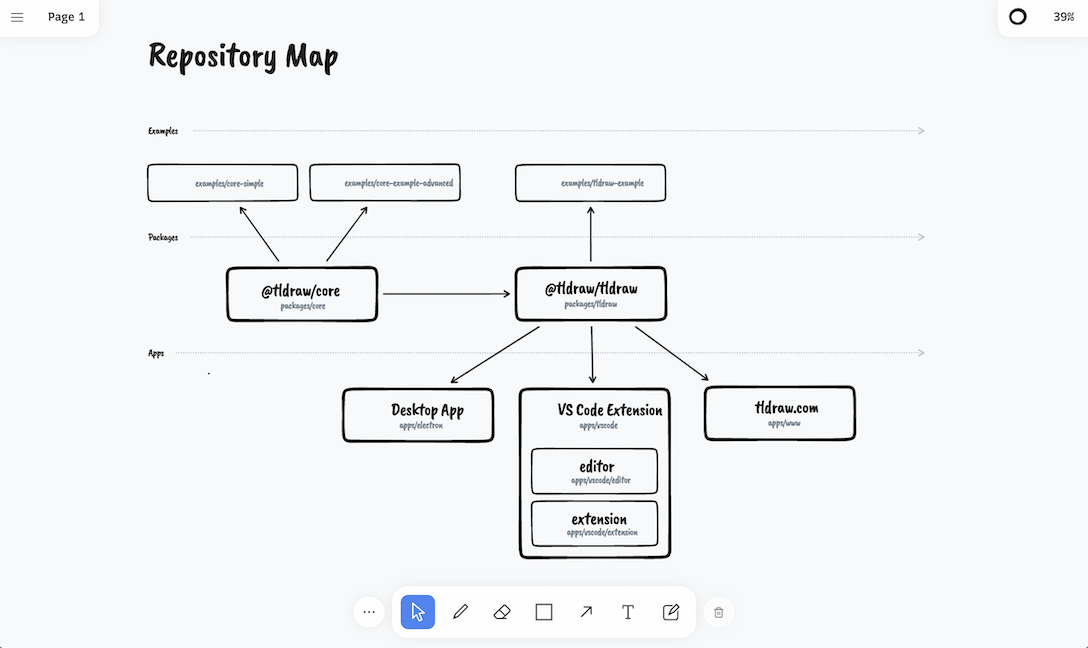The width and height of the screenshot is (1088, 648).
Task: Choose the Select arrow tool
Action: pyautogui.click(x=418, y=612)
